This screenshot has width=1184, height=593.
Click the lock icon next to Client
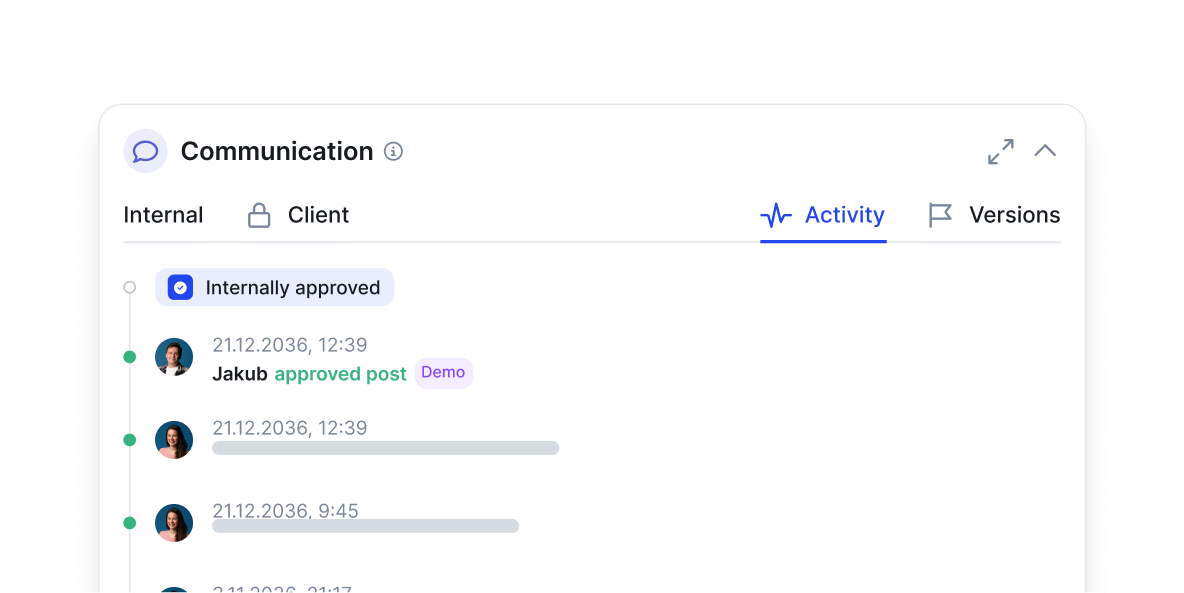pos(259,216)
